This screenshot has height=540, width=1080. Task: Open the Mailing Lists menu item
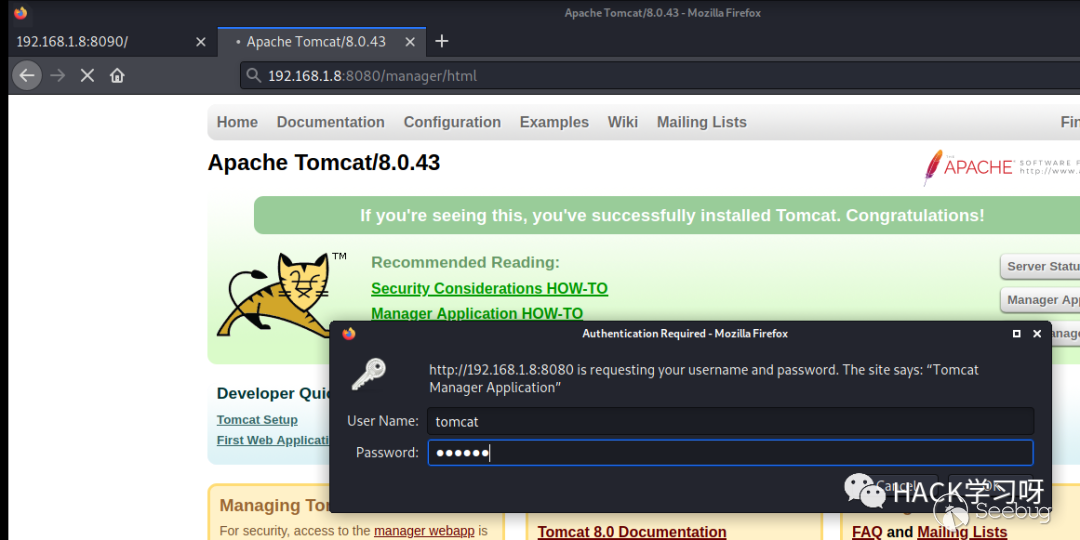coord(701,122)
